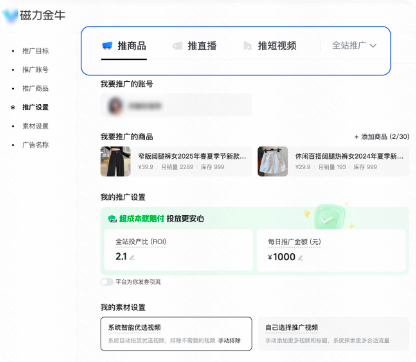Viewport: 416px width, 362px height.
Task: Go to 推广设置 in sidebar
Action: (x=35, y=107)
